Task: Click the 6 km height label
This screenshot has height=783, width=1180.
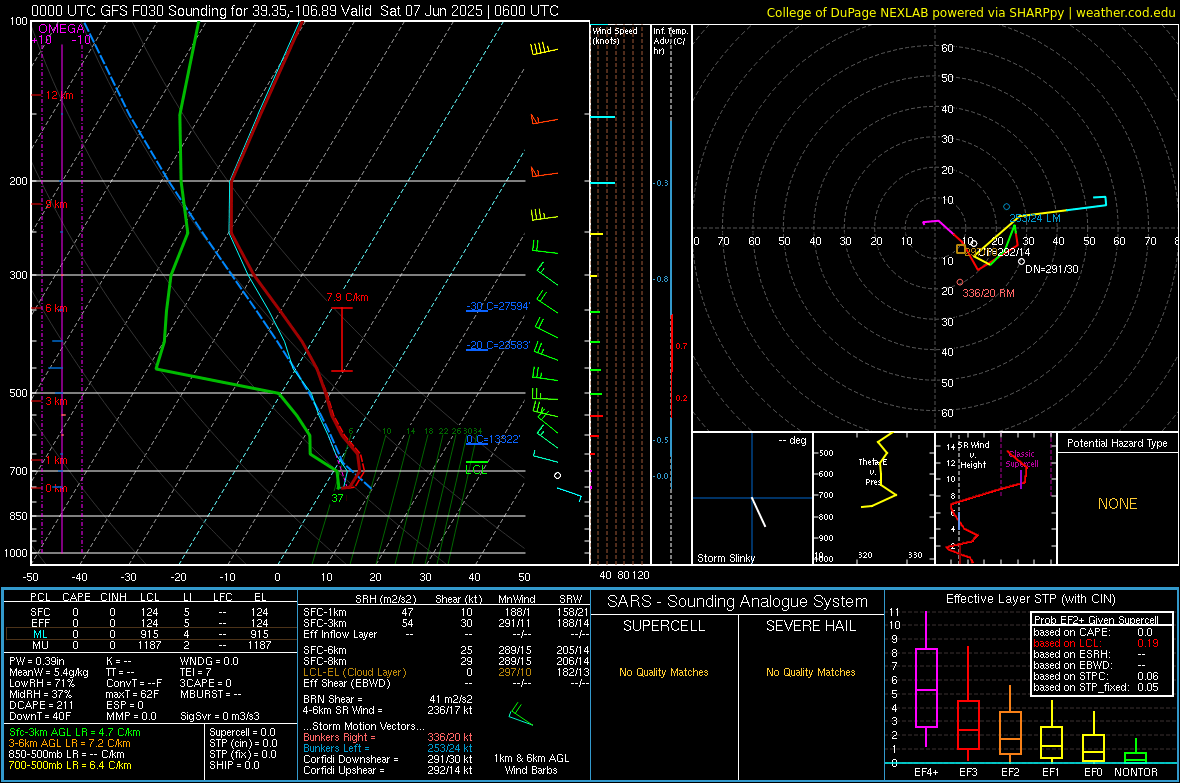Action: point(56,308)
